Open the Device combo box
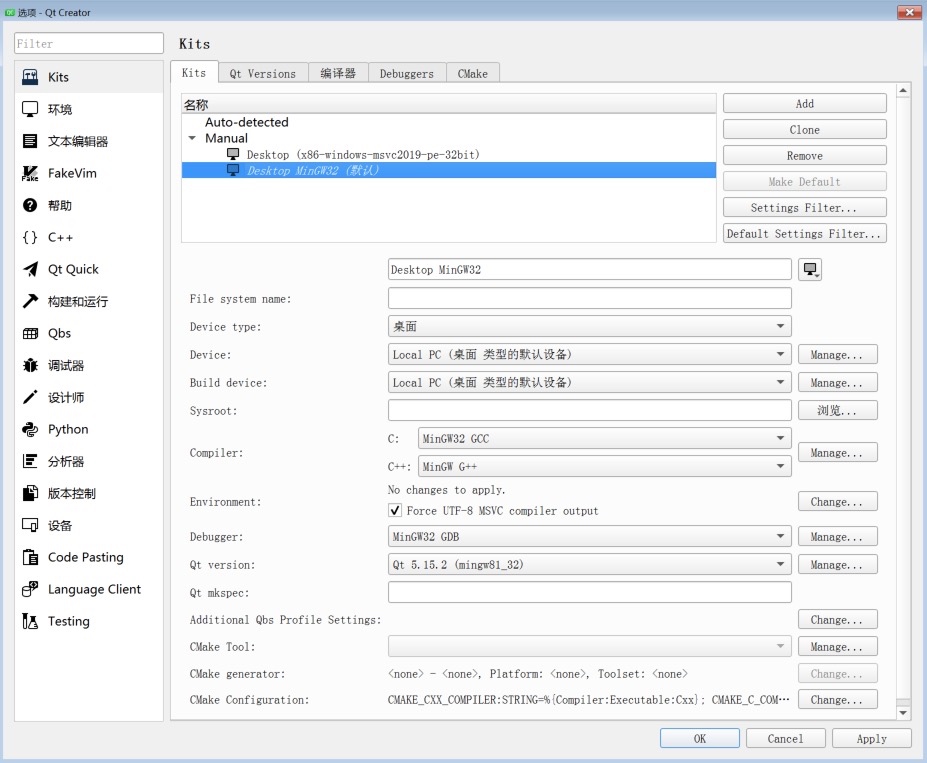This screenshot has width=927, height=763. pyautogui.click(x=589, y=355)
